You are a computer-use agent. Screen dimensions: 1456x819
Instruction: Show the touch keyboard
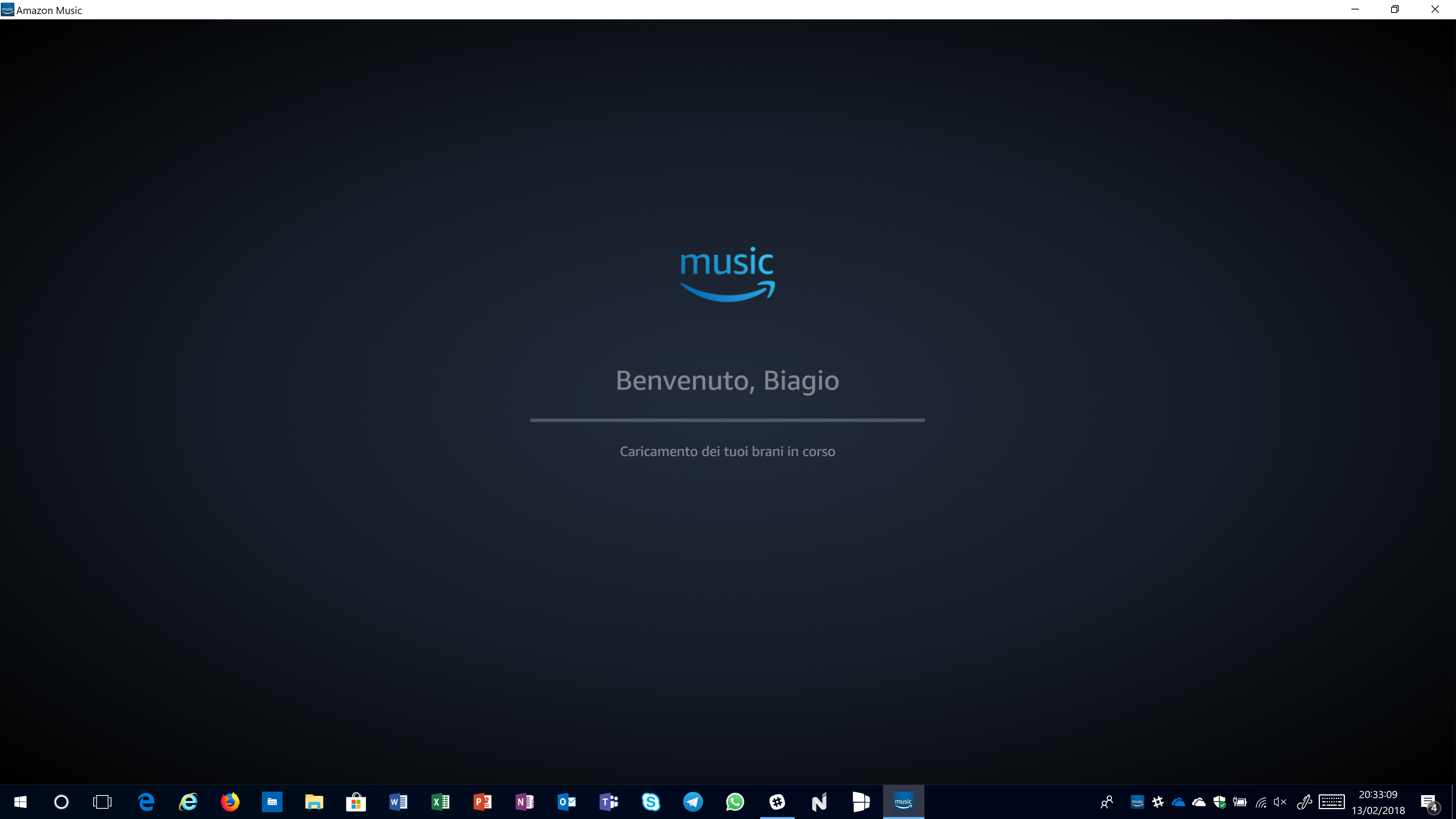[1332, 802]
